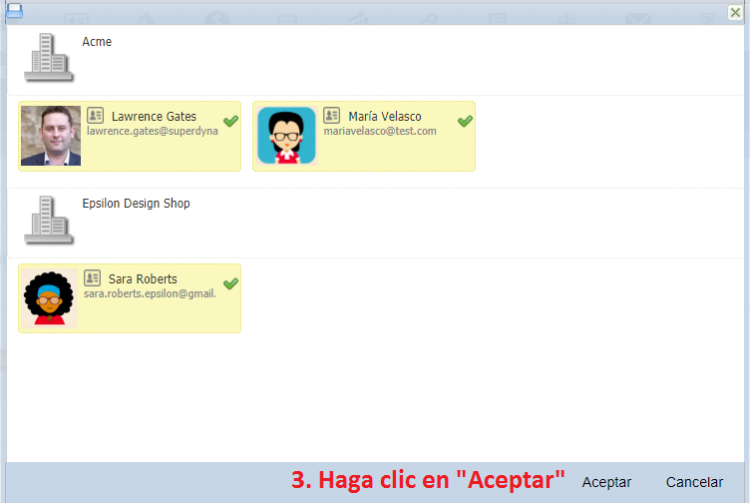Click the Cancelar button
This screenshot has width=750, height=503.
coord(695,482)
